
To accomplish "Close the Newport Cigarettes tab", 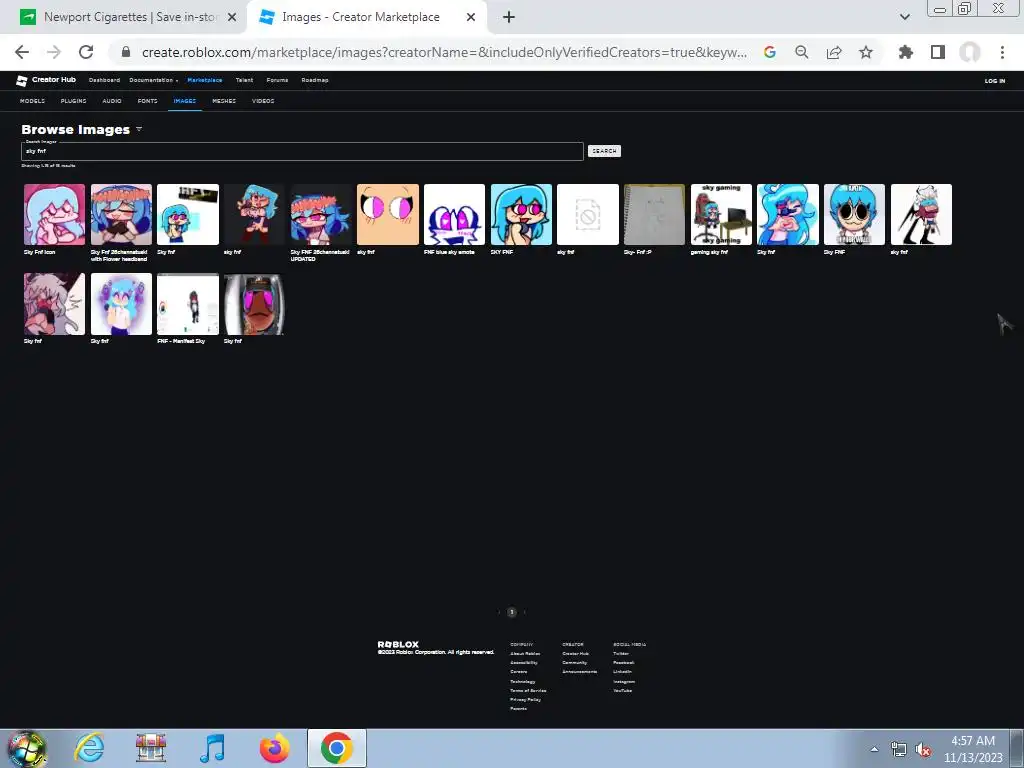I will point(232,18).
